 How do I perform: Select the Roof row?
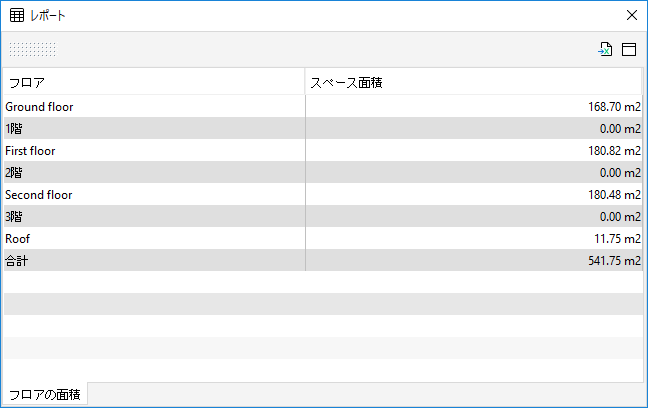[x=323, y=238]
